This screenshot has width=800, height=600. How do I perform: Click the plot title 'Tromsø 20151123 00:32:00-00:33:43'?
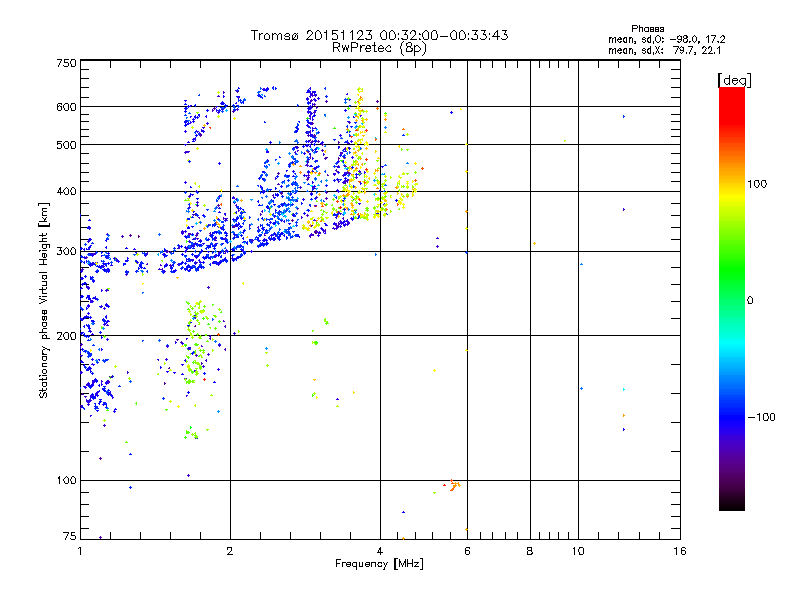(379, 35)
